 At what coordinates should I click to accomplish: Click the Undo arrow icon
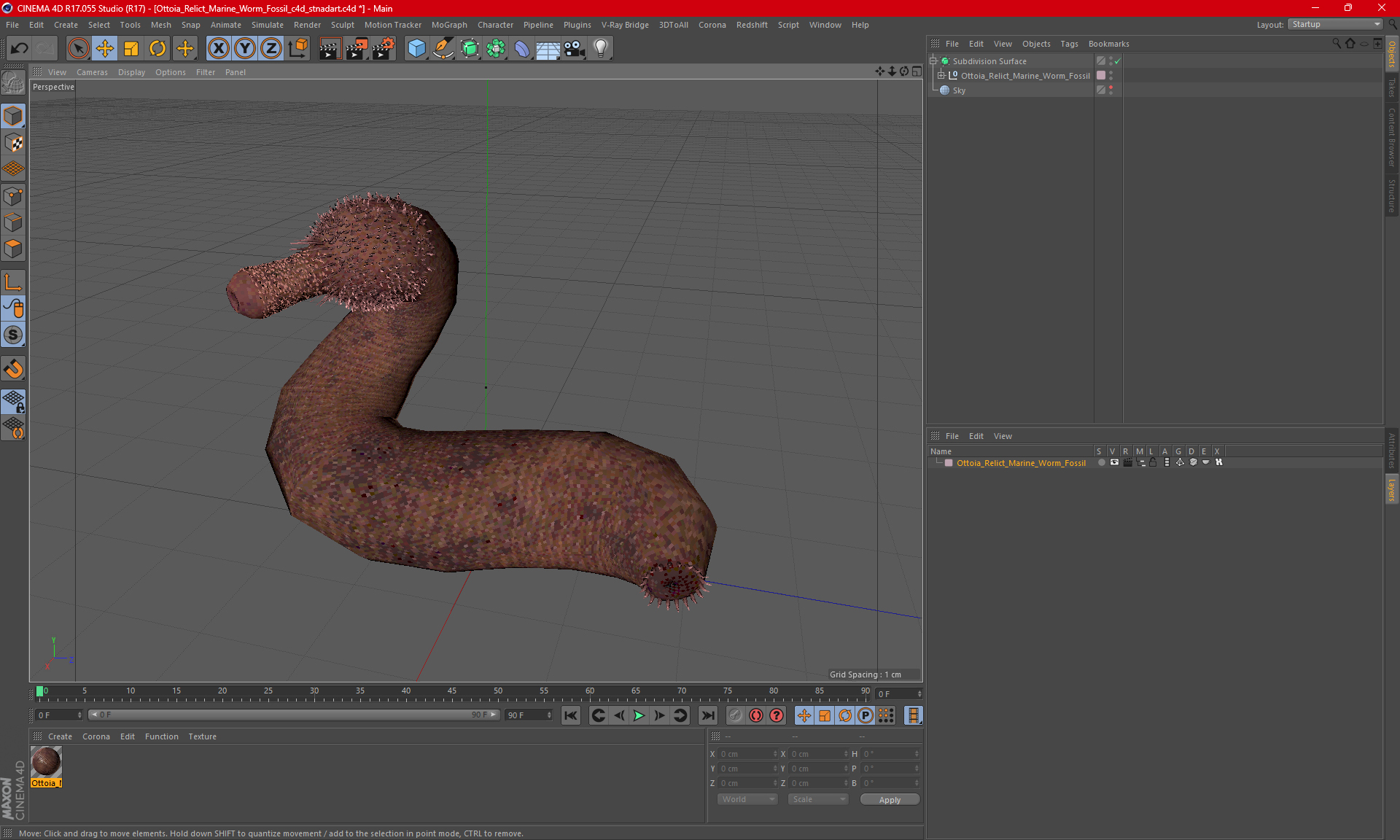[20, 48]
